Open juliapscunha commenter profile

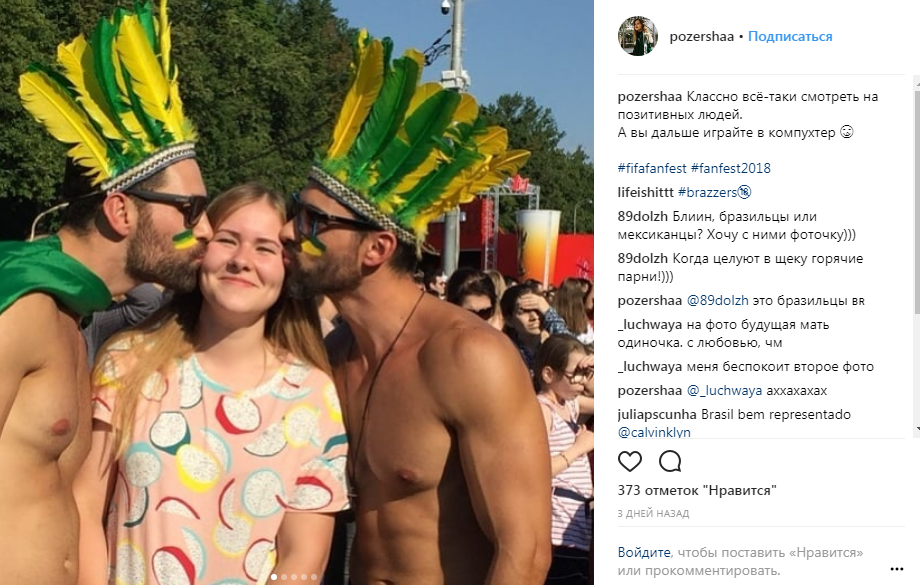tap(657, 415)
